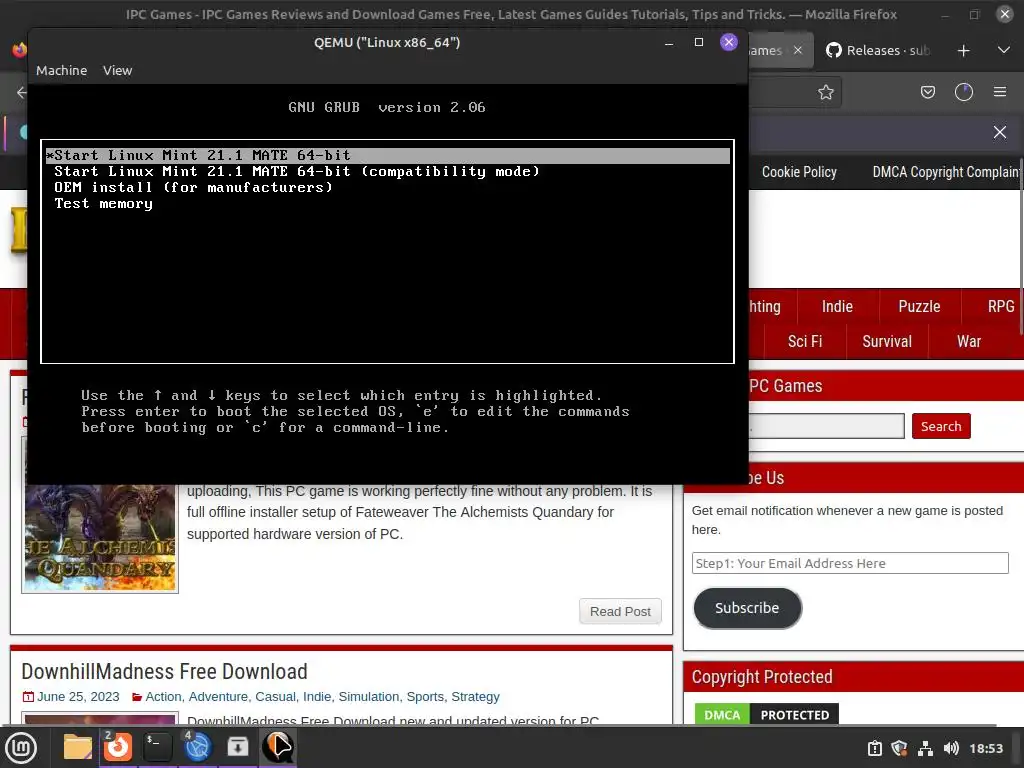Open the Firefox hamburger application menu
The width and height of the screenshot is (1024, 768).
[x=1000, y=92]
